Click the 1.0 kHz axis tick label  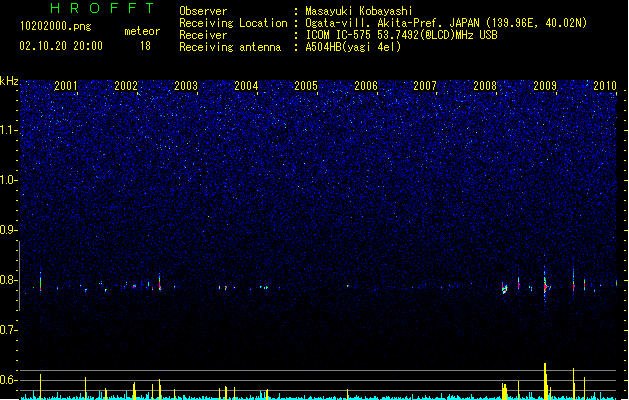(x=8, y=180)
